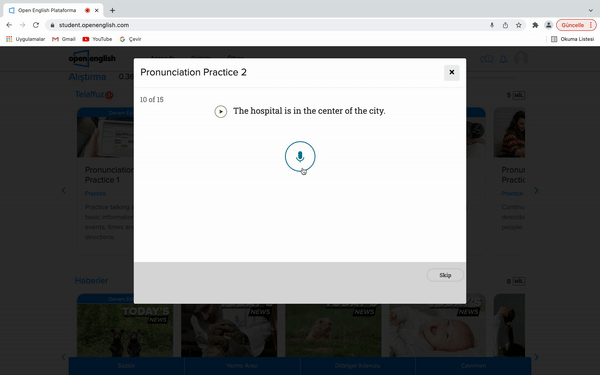Open the Okuma Listesi reading list
The image size is (600, 375).
click(x=572, y=39)
